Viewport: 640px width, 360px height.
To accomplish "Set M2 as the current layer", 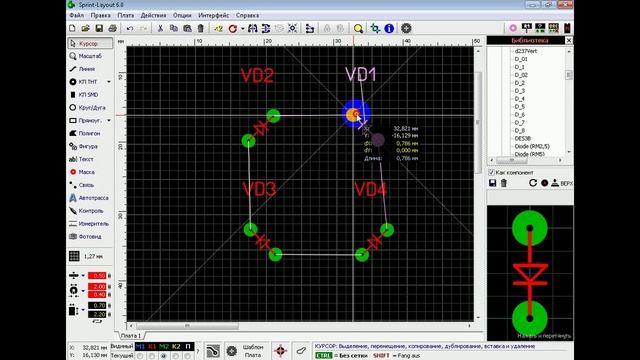I will 164,356.
